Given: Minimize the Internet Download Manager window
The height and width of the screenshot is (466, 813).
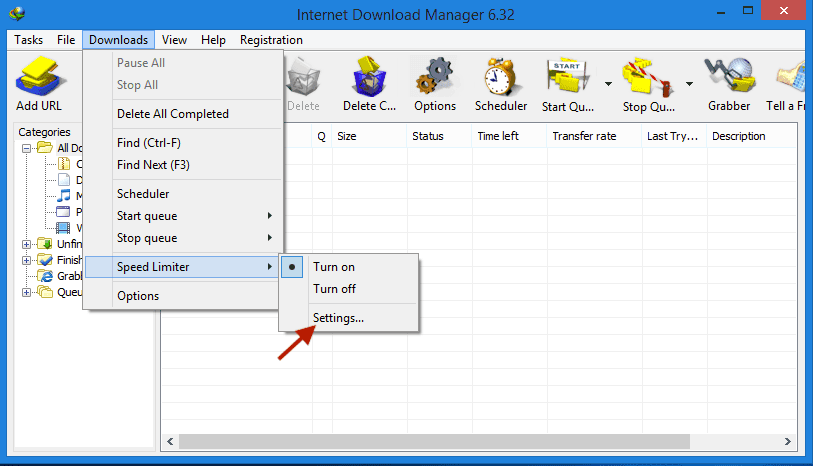Looking at the screenshot, I should (x=721, y=11).
